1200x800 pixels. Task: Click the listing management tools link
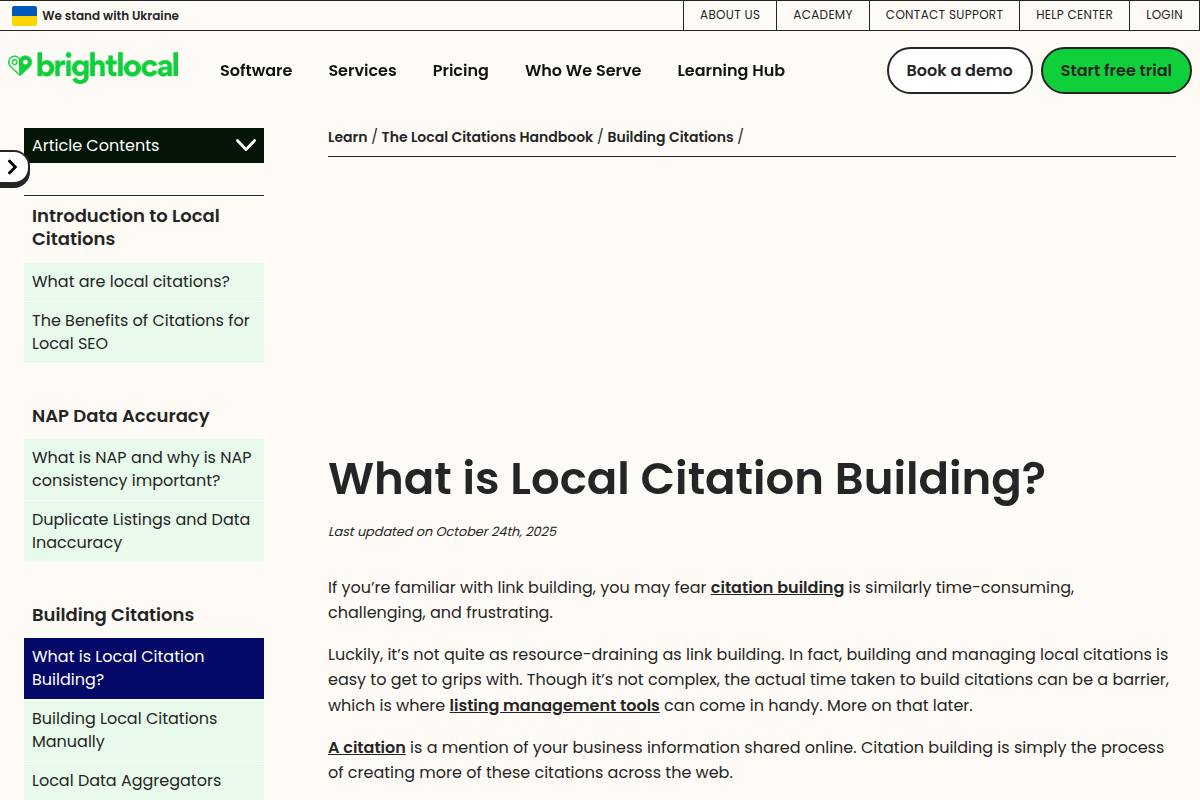(554, 705)
